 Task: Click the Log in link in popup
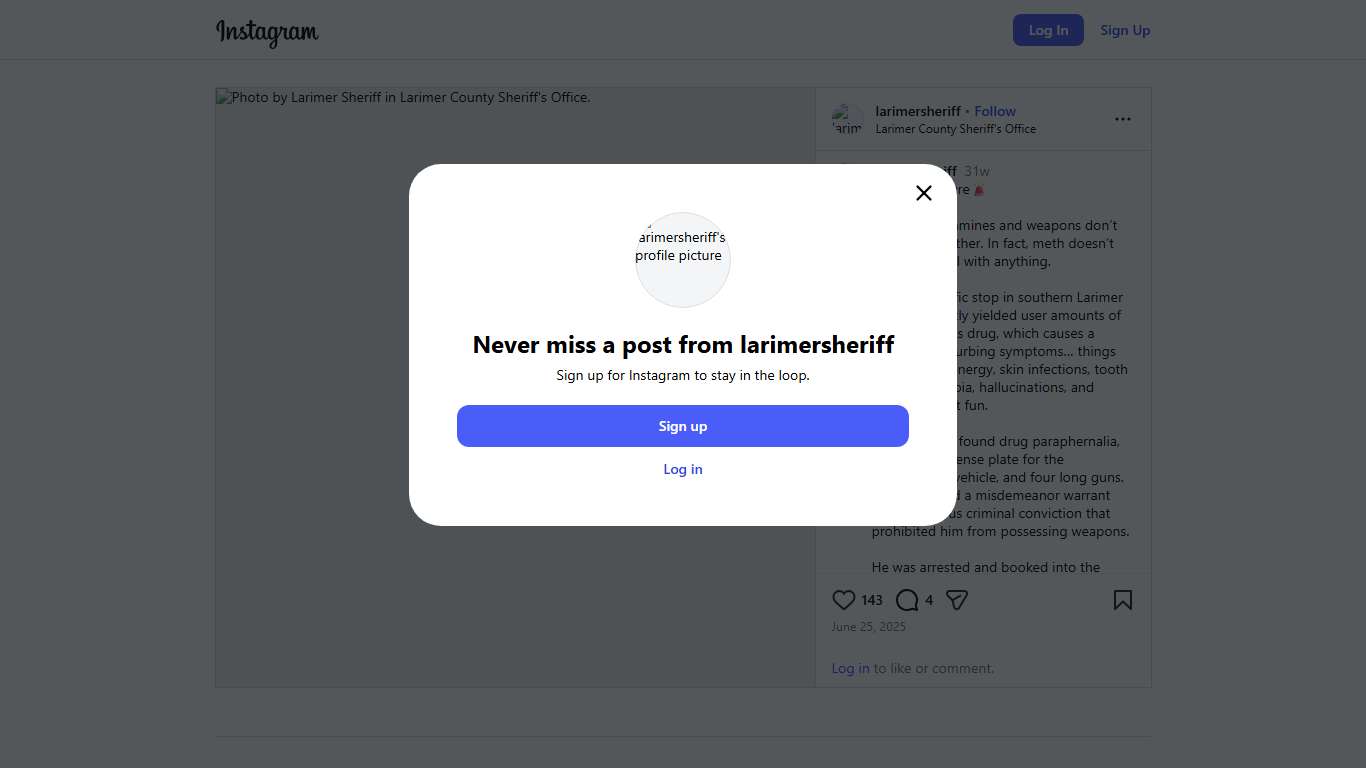[x=683, y=469]
